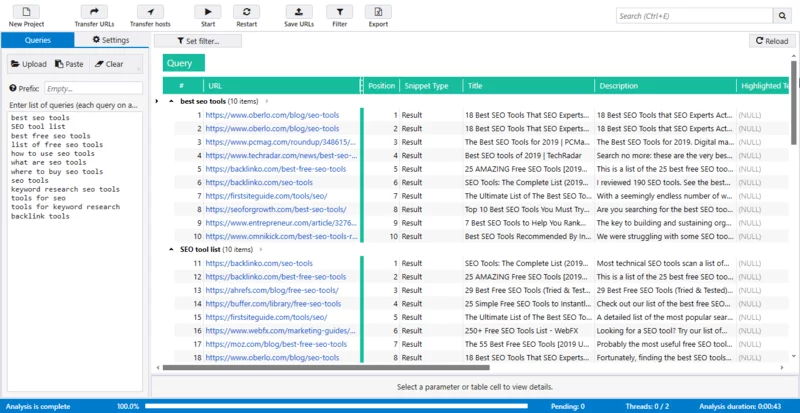This screenshot has height=413, width=800.
Task: Open the ahrefs.com free-seo-tools link
Action: [x=271, y=290]
